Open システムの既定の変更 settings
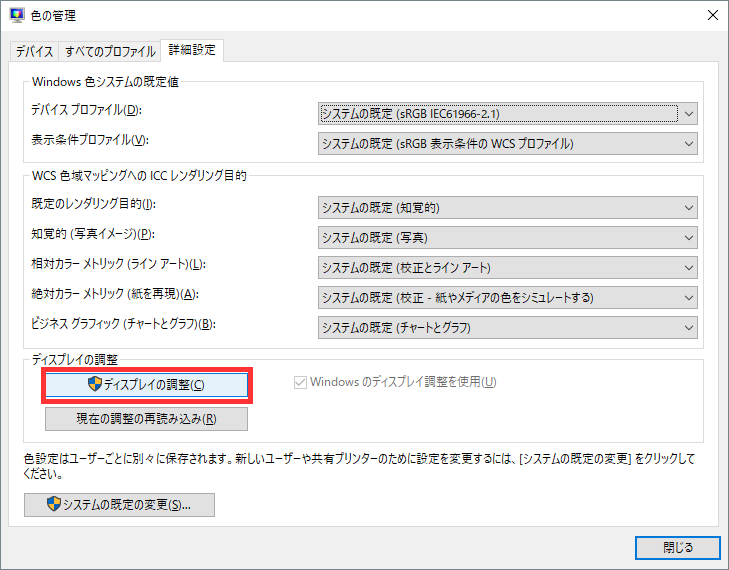729x570 pixels. coord(119,505)
